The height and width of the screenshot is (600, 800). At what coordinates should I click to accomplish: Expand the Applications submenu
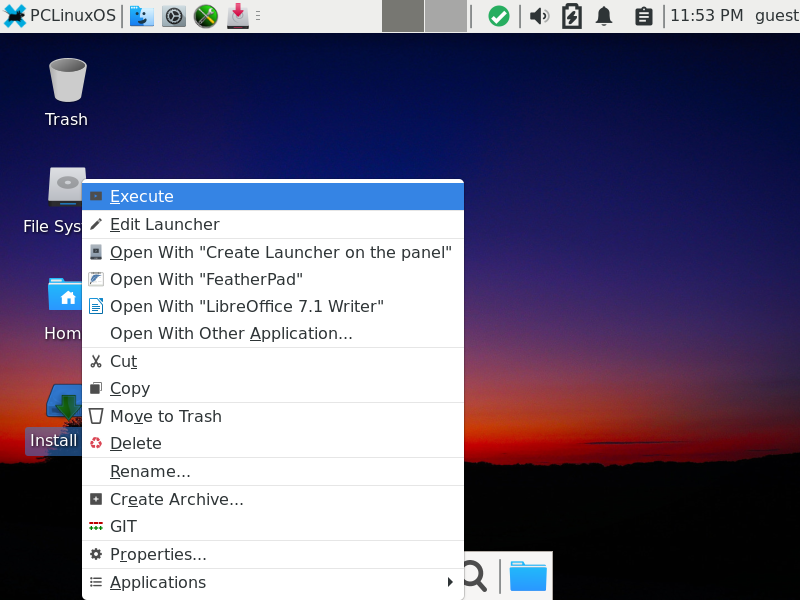click(x=273, y=583)
